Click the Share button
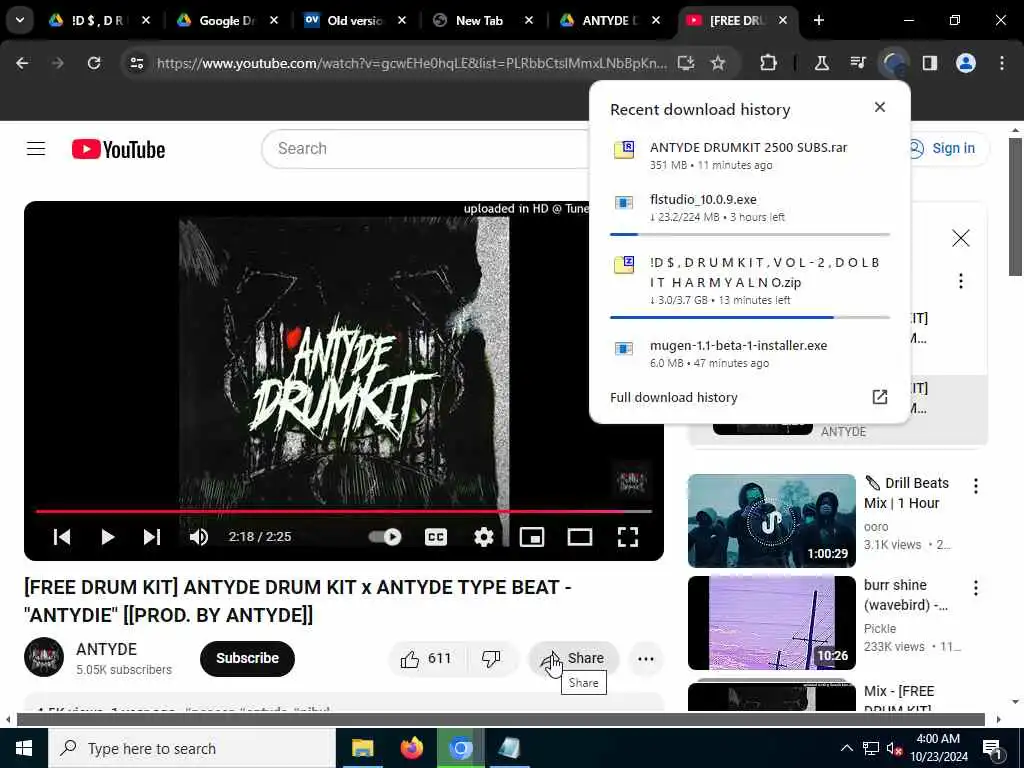 (573, 658)
